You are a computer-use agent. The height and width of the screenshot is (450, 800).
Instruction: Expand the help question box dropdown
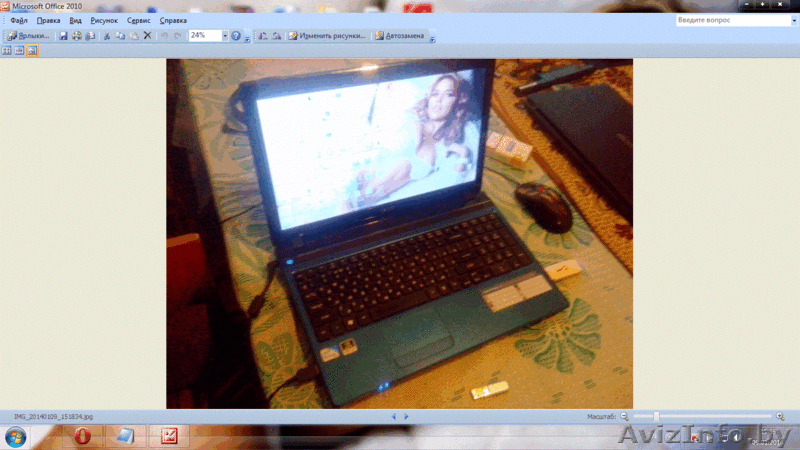[x=794, y=20]
